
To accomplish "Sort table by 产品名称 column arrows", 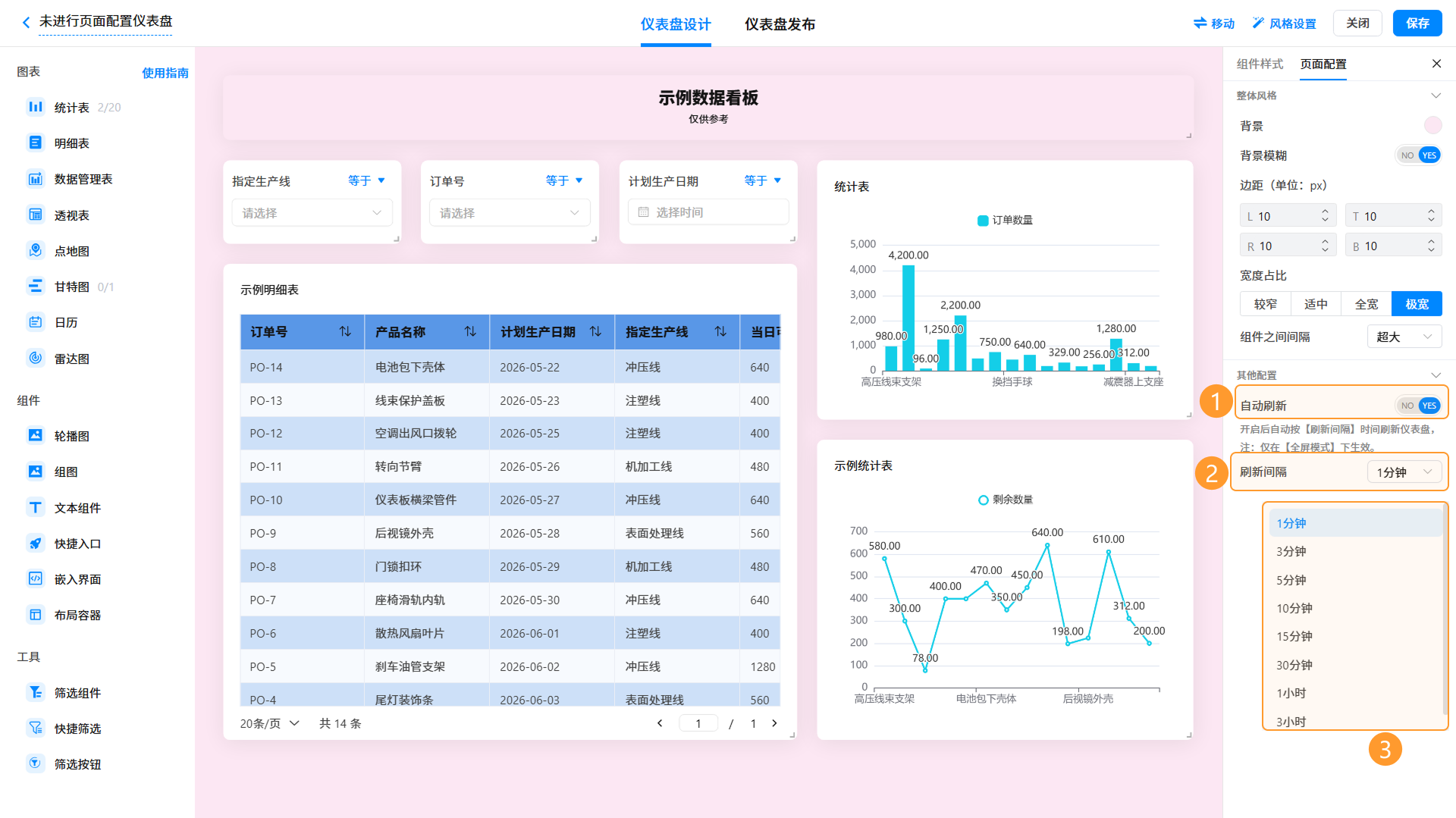I will coord(470,331).
